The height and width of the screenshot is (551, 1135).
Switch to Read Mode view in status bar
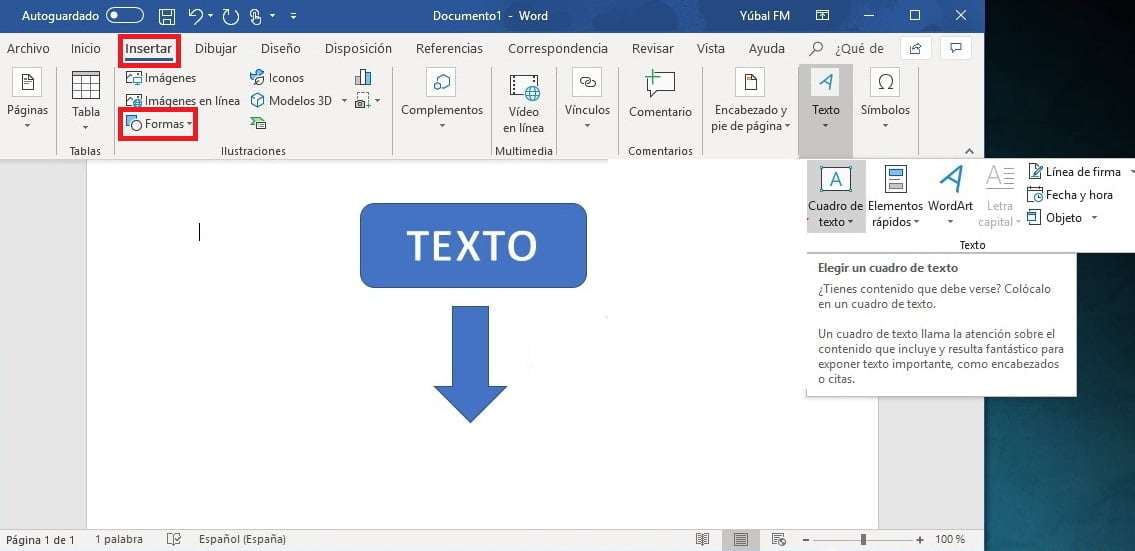pos(702,539)
